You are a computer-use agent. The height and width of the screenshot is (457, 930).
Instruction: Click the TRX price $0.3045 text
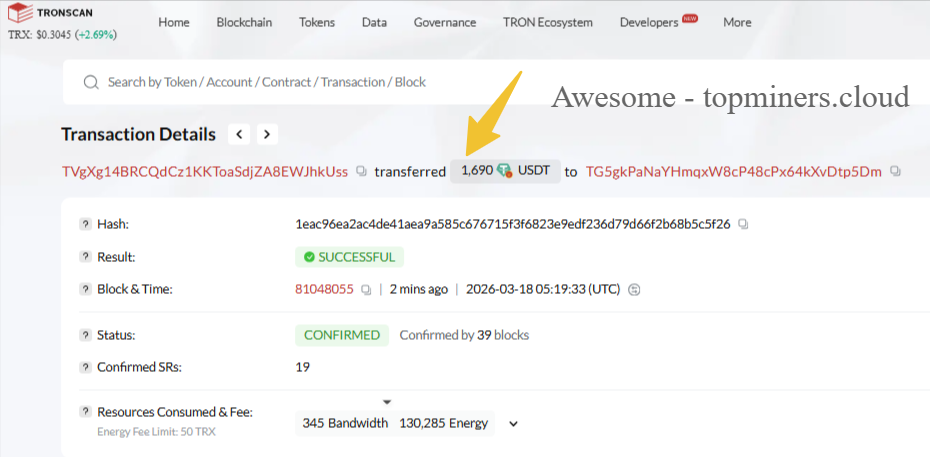click(x=63, y=36)
